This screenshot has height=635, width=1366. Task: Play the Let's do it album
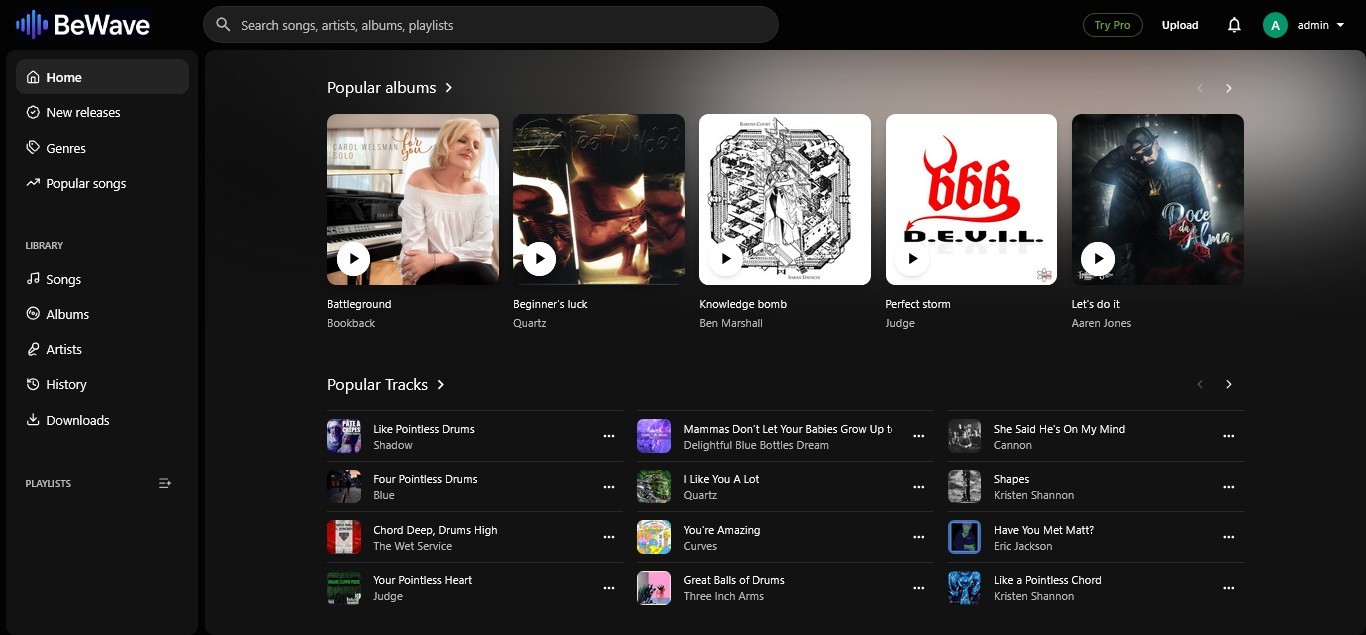pos(1098,259)
